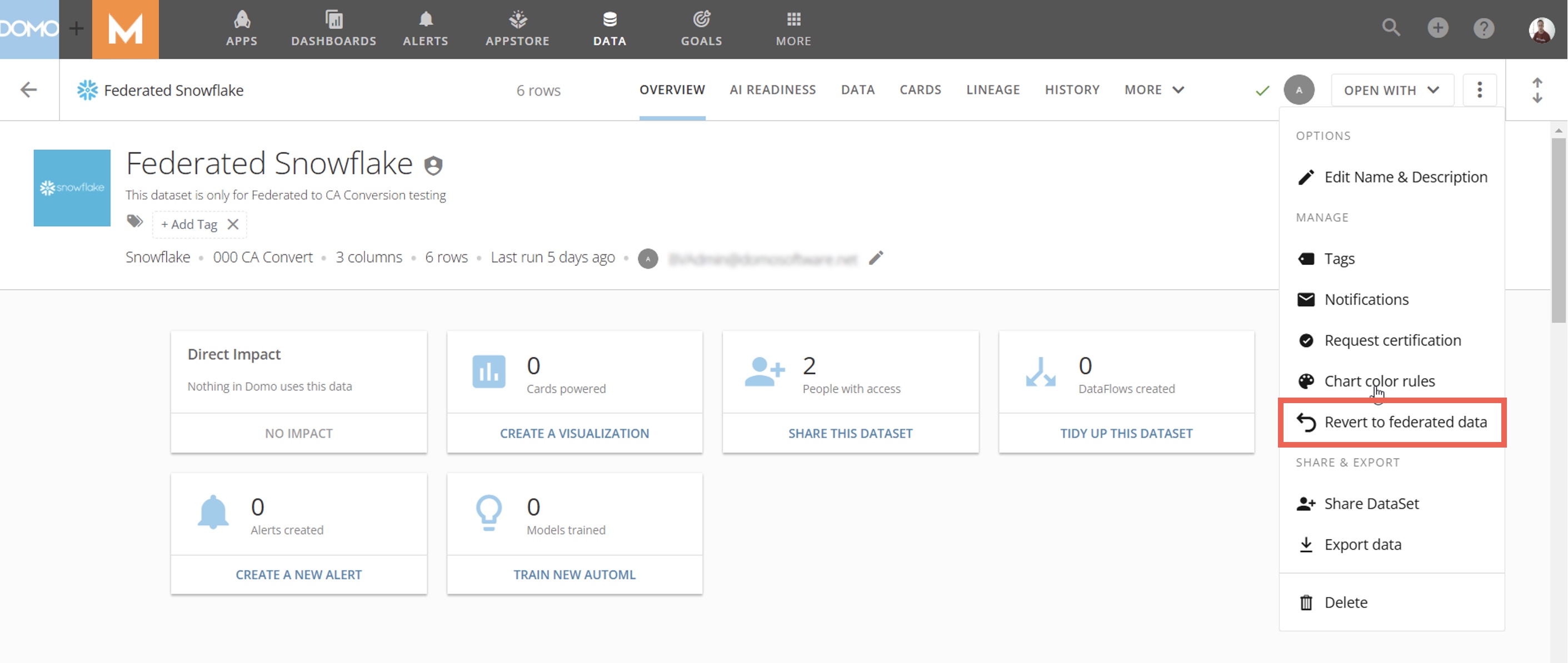Switch to the Lineage tab
The width and height of the screenshot is (1568, 663).
pos(993,89)
